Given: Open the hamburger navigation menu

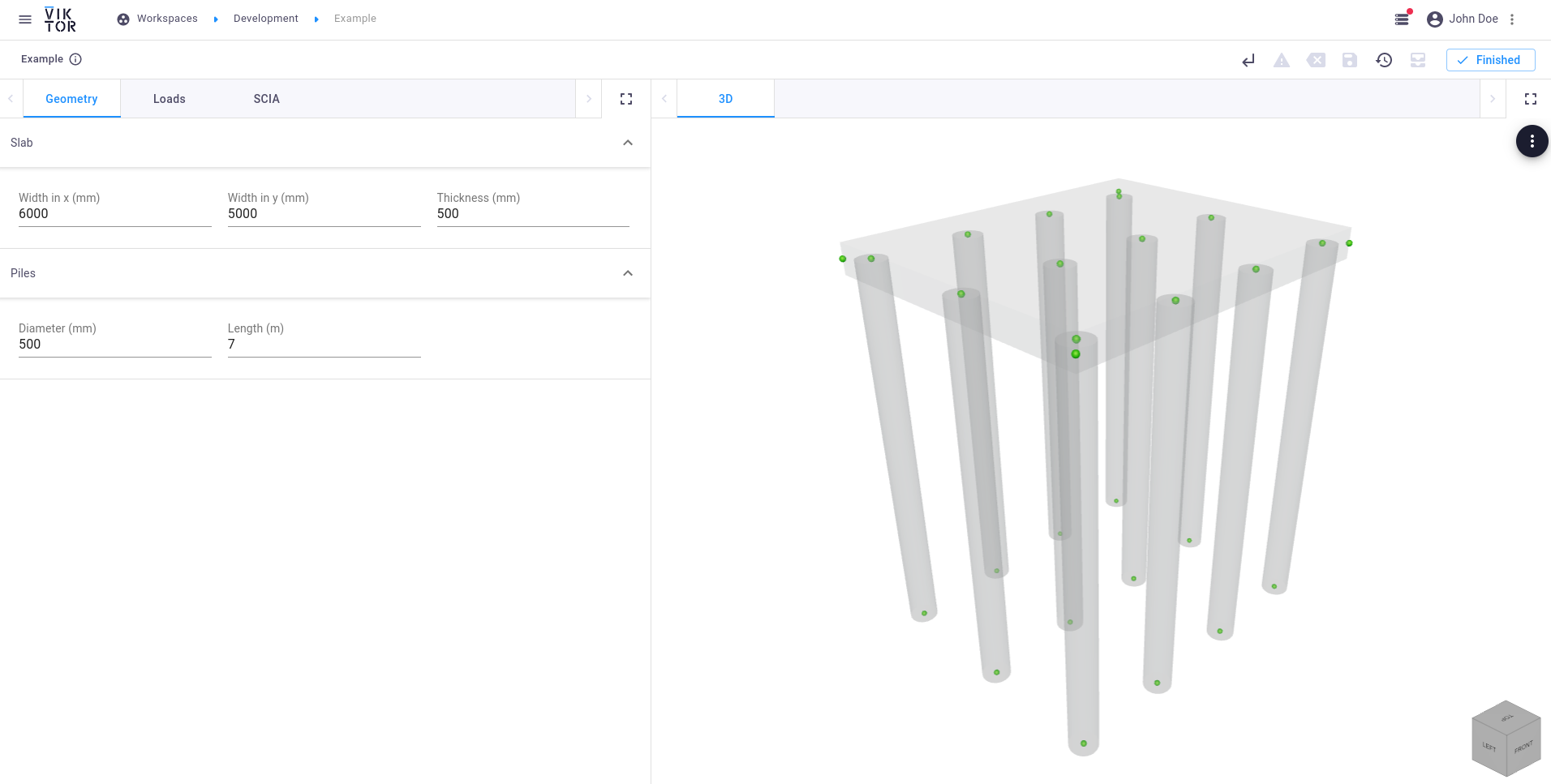Looking at the screenshot, I should (x=25, y=19).
